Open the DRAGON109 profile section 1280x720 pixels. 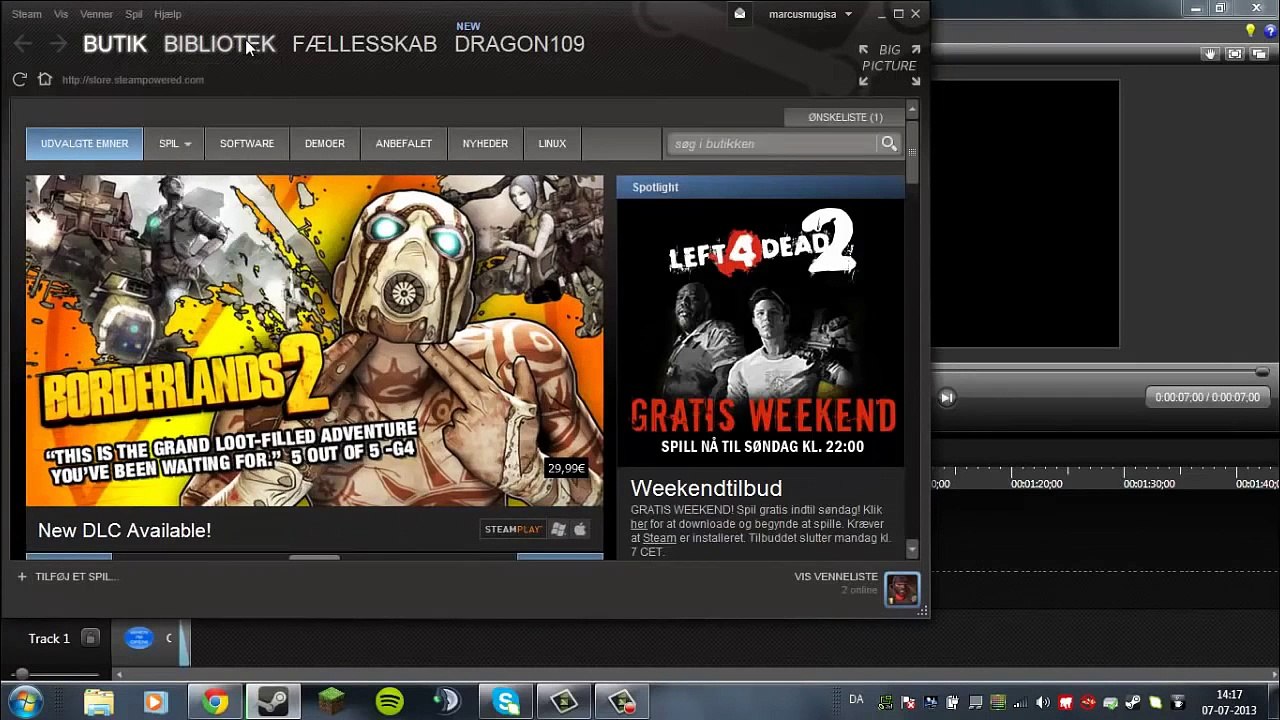pos(519,44)
